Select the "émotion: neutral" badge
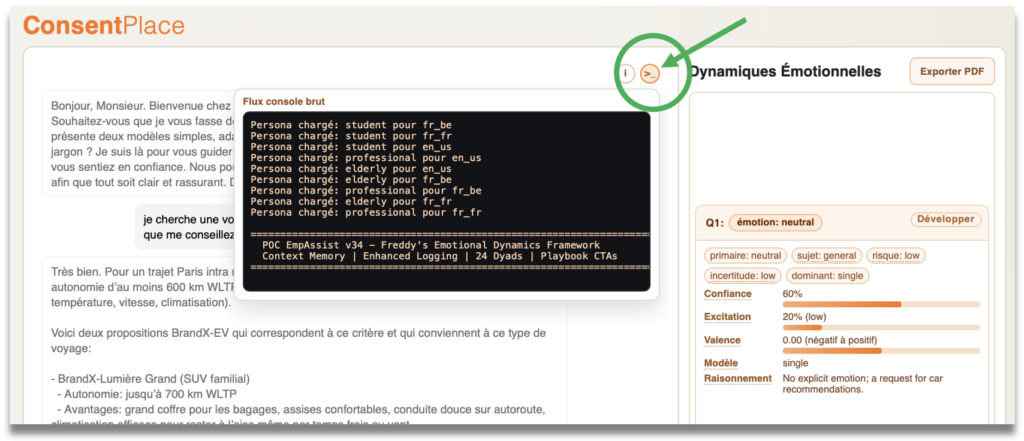The image size is (1024, 441). (774, 222)
